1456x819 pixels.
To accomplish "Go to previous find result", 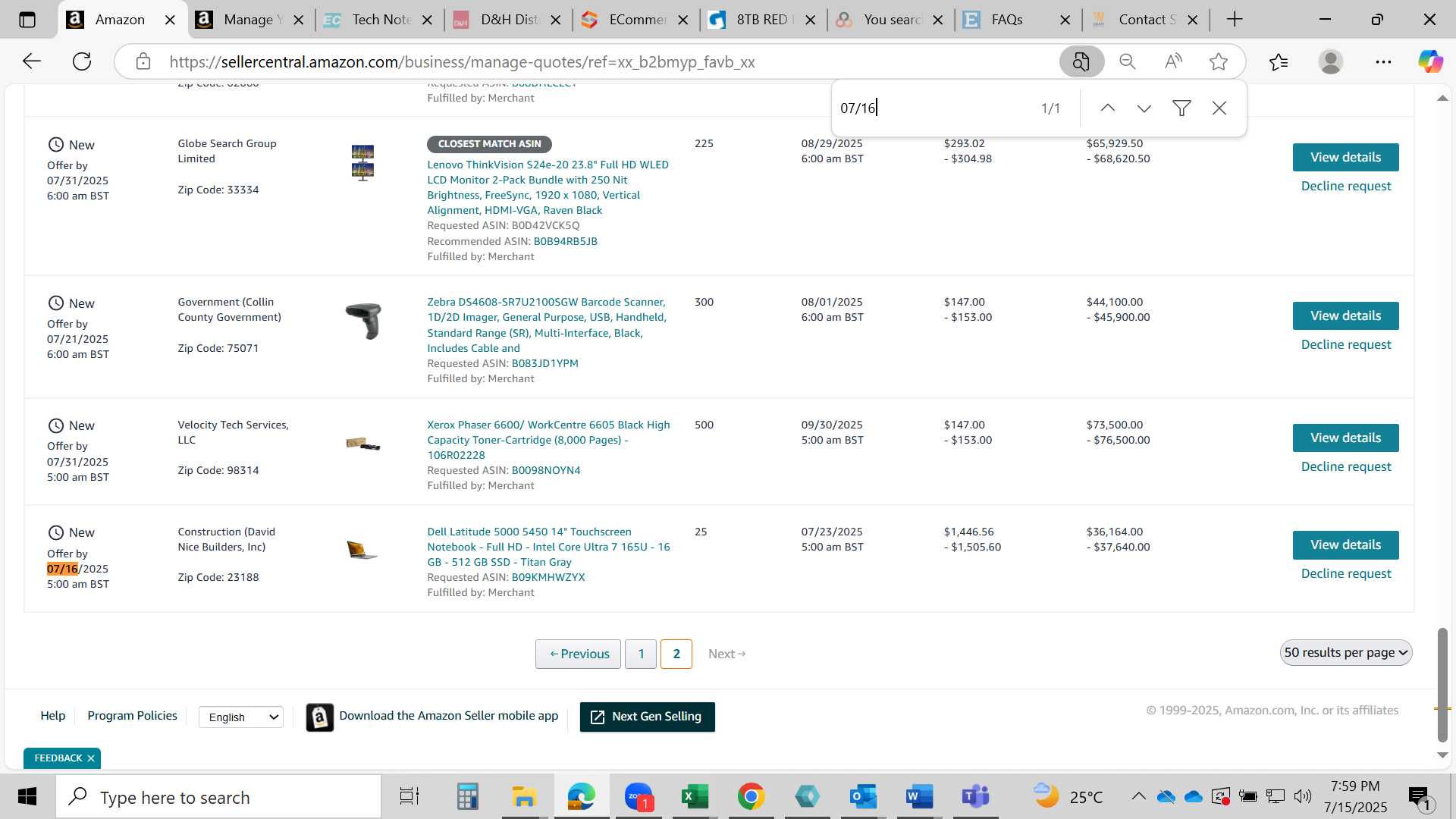I will click(1108, 108).
